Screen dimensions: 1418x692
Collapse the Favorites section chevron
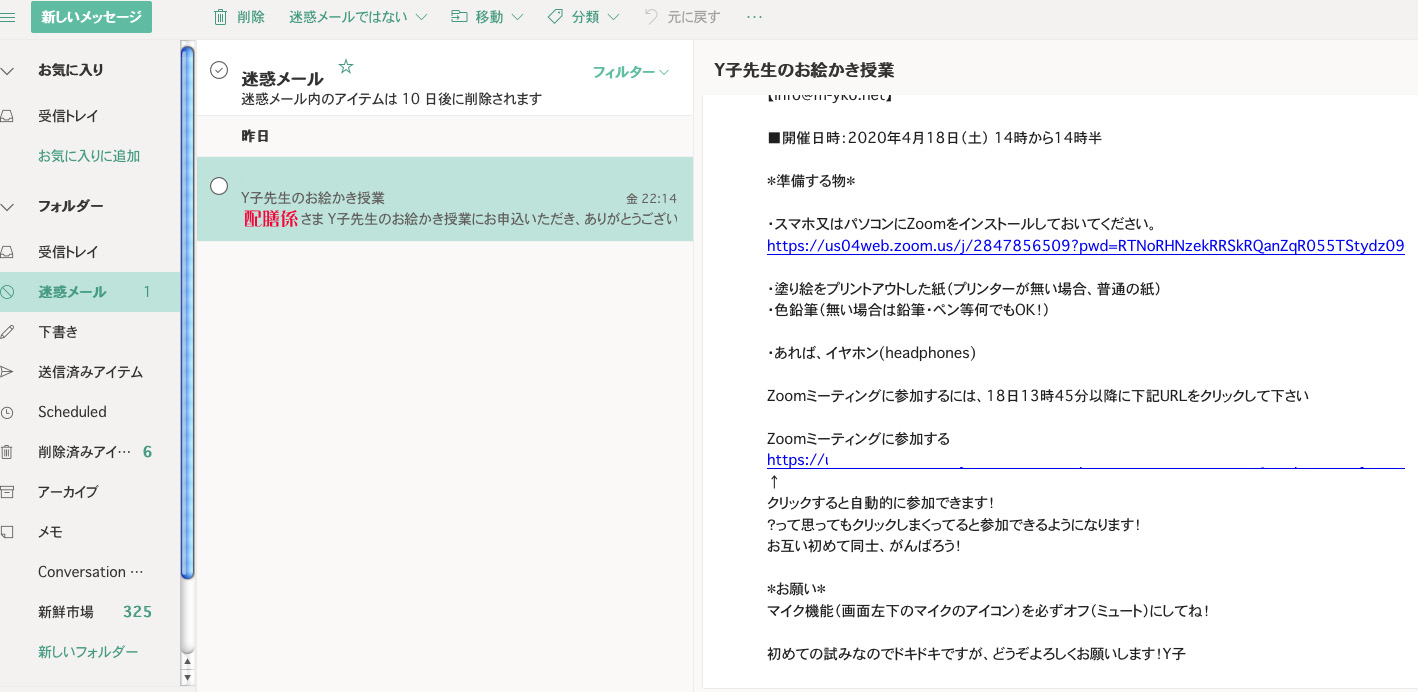(x=8, y=71)
